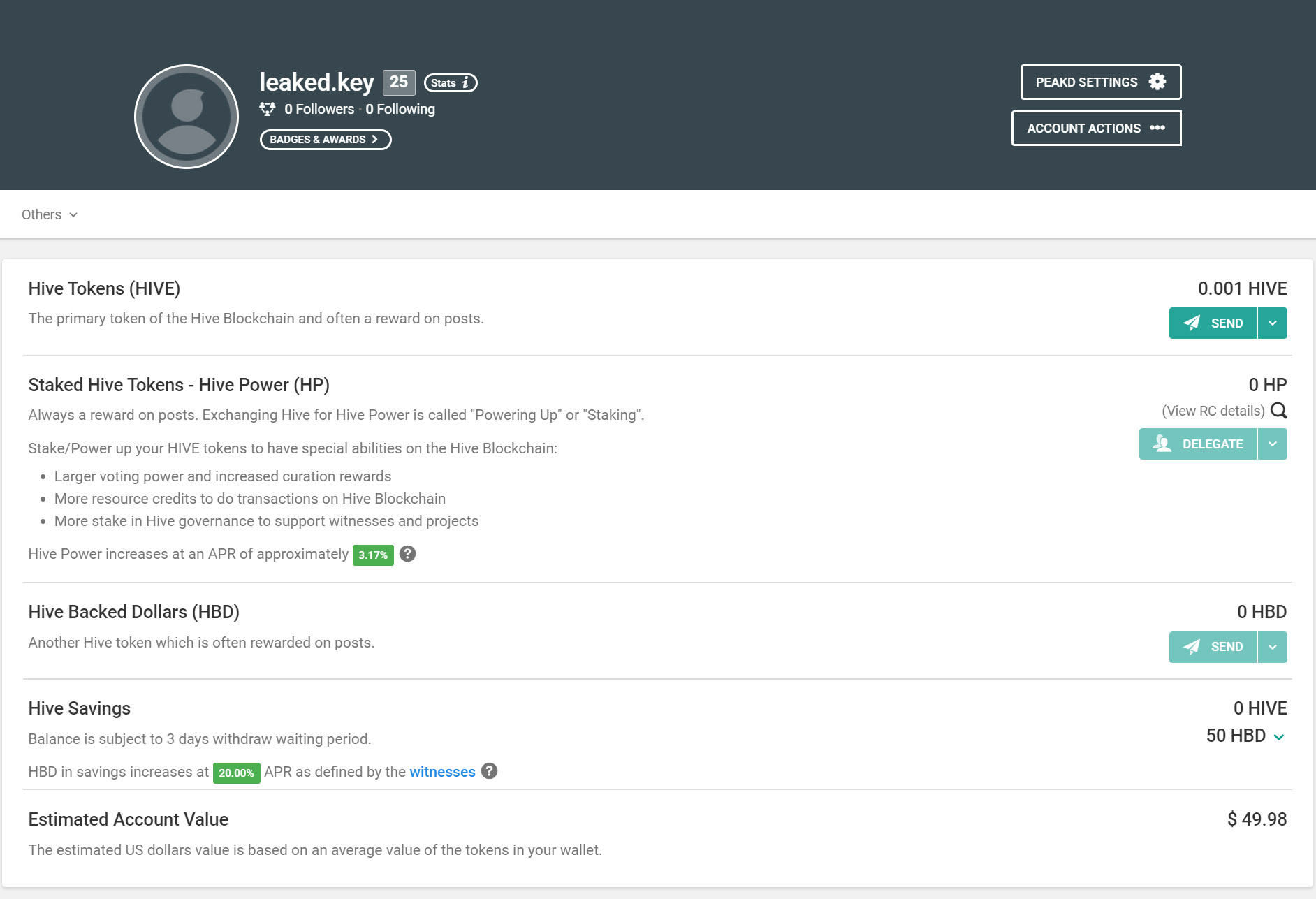
Task: Click the profile avatar picture
Action: coord(187,117)
